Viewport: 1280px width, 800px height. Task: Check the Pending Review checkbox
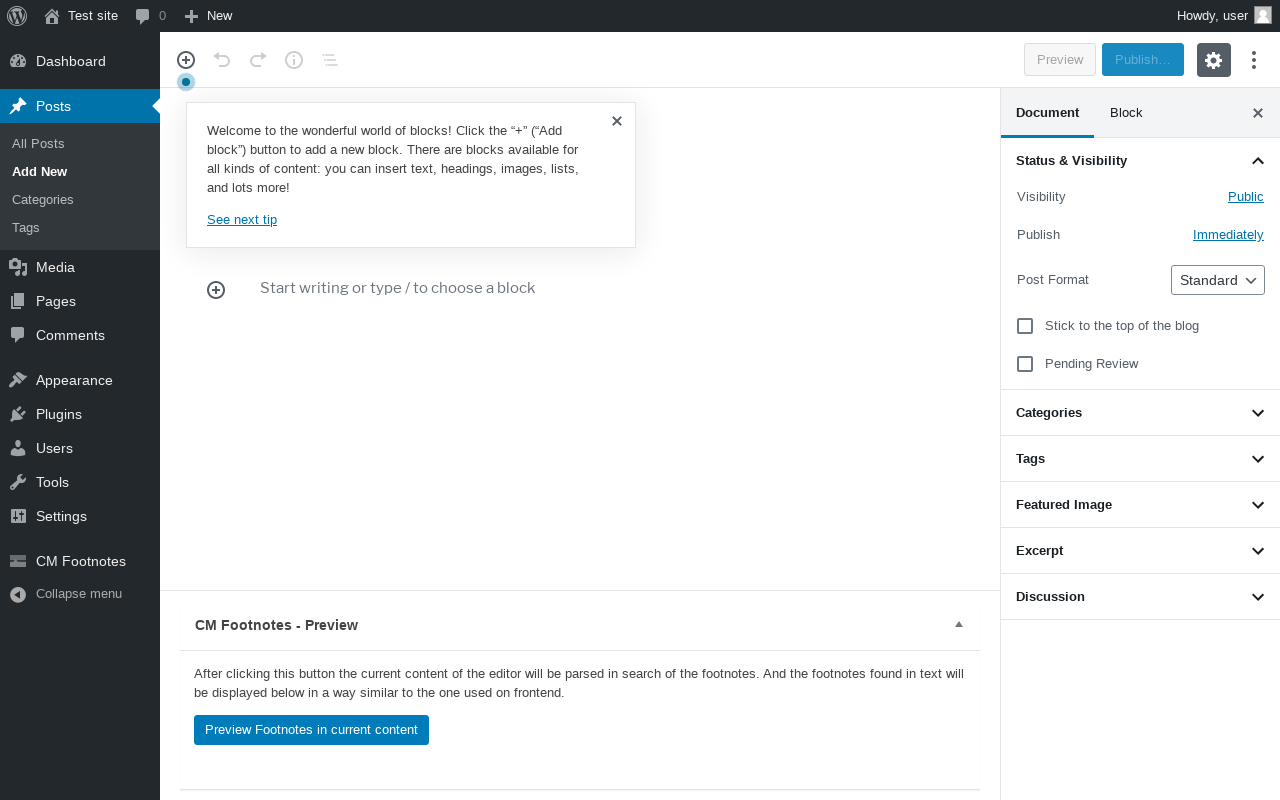point(1025,364)
